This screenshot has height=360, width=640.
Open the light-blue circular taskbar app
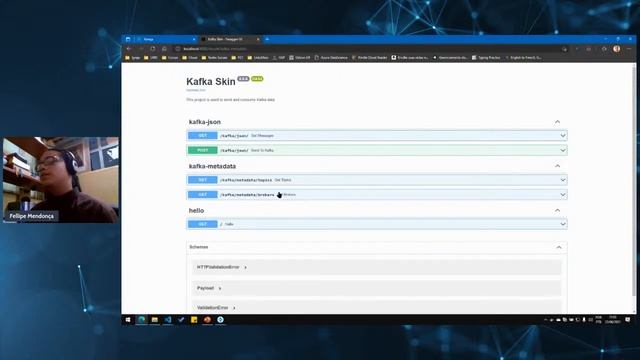220,320
